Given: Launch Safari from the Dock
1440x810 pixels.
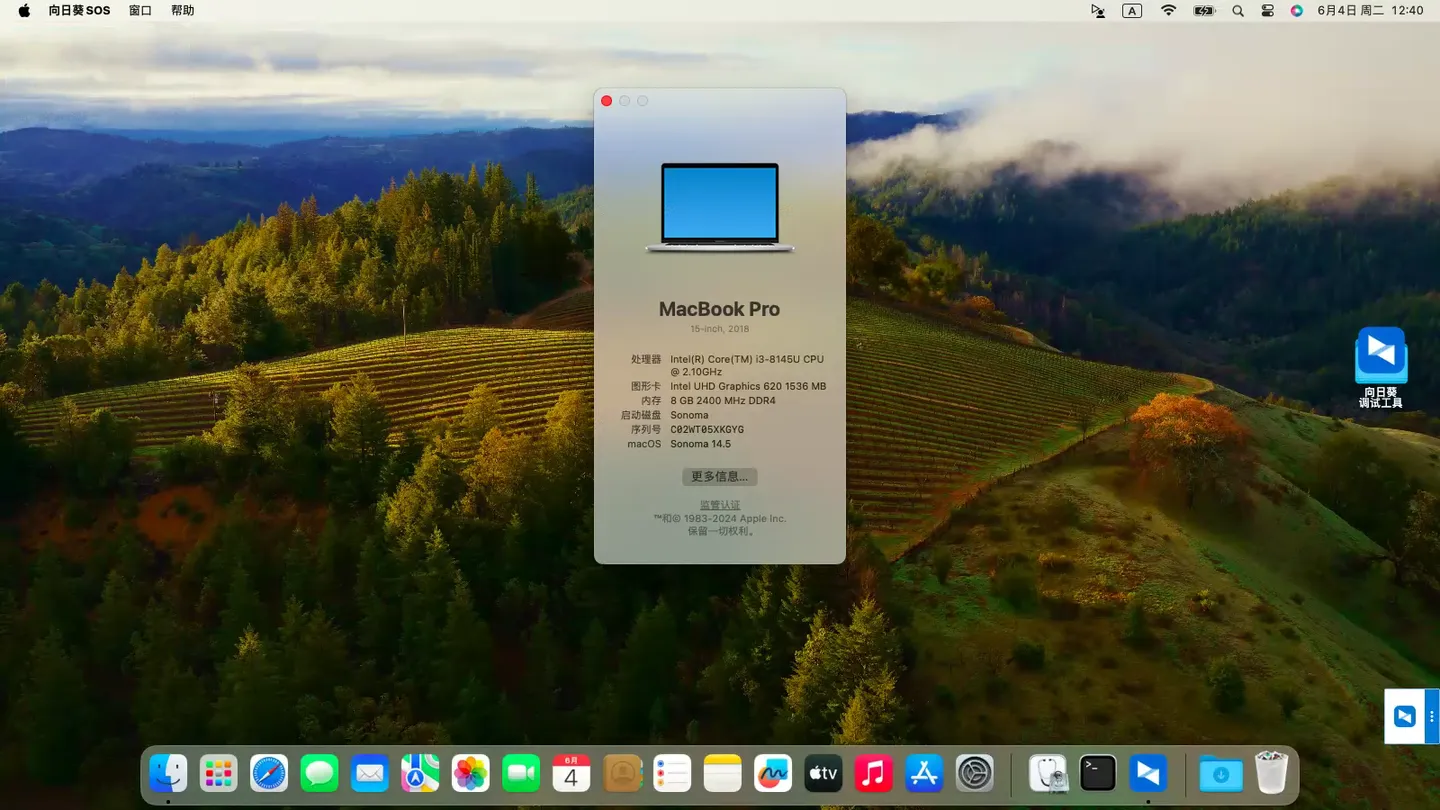Looking at the screenshot, I should click(x=269, y=773).
